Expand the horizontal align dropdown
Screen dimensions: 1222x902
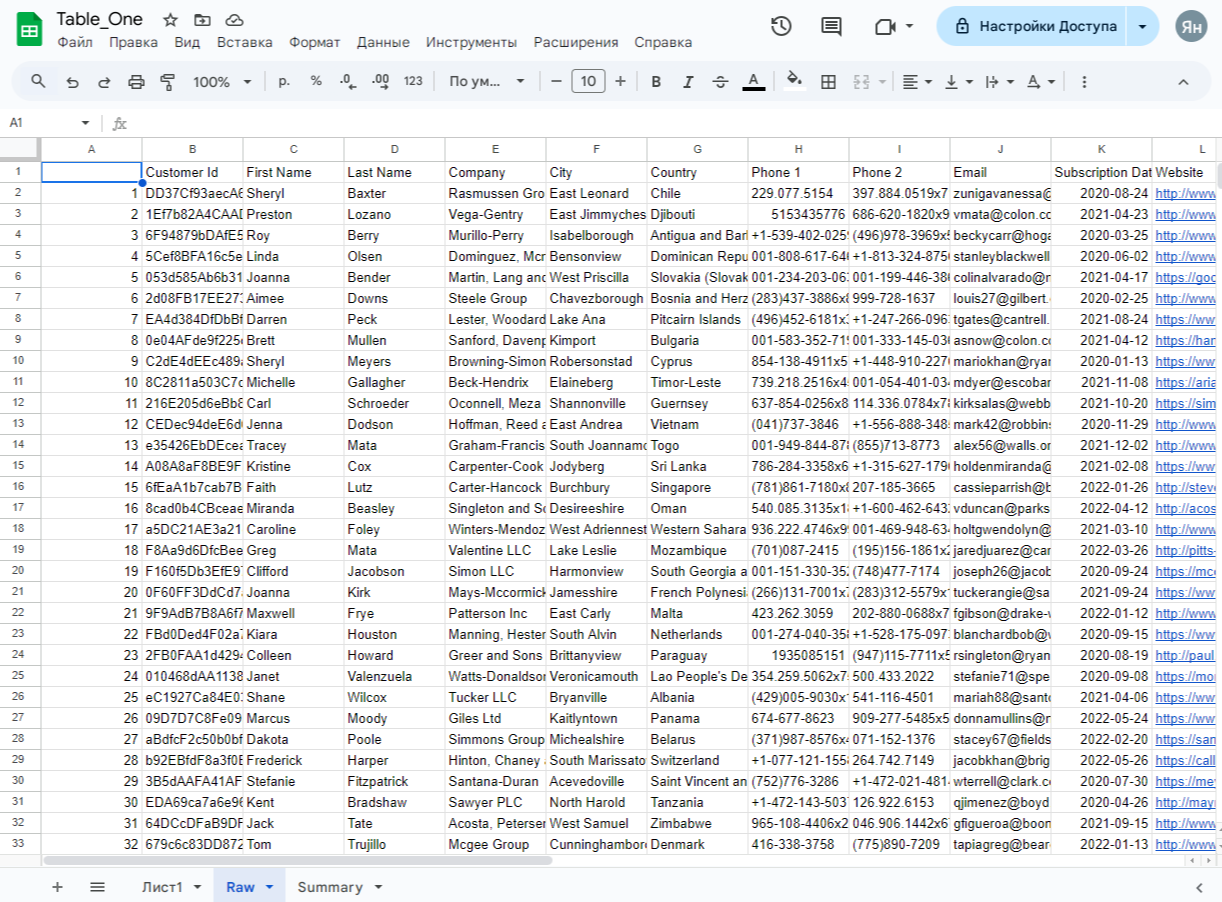point(916,82)
